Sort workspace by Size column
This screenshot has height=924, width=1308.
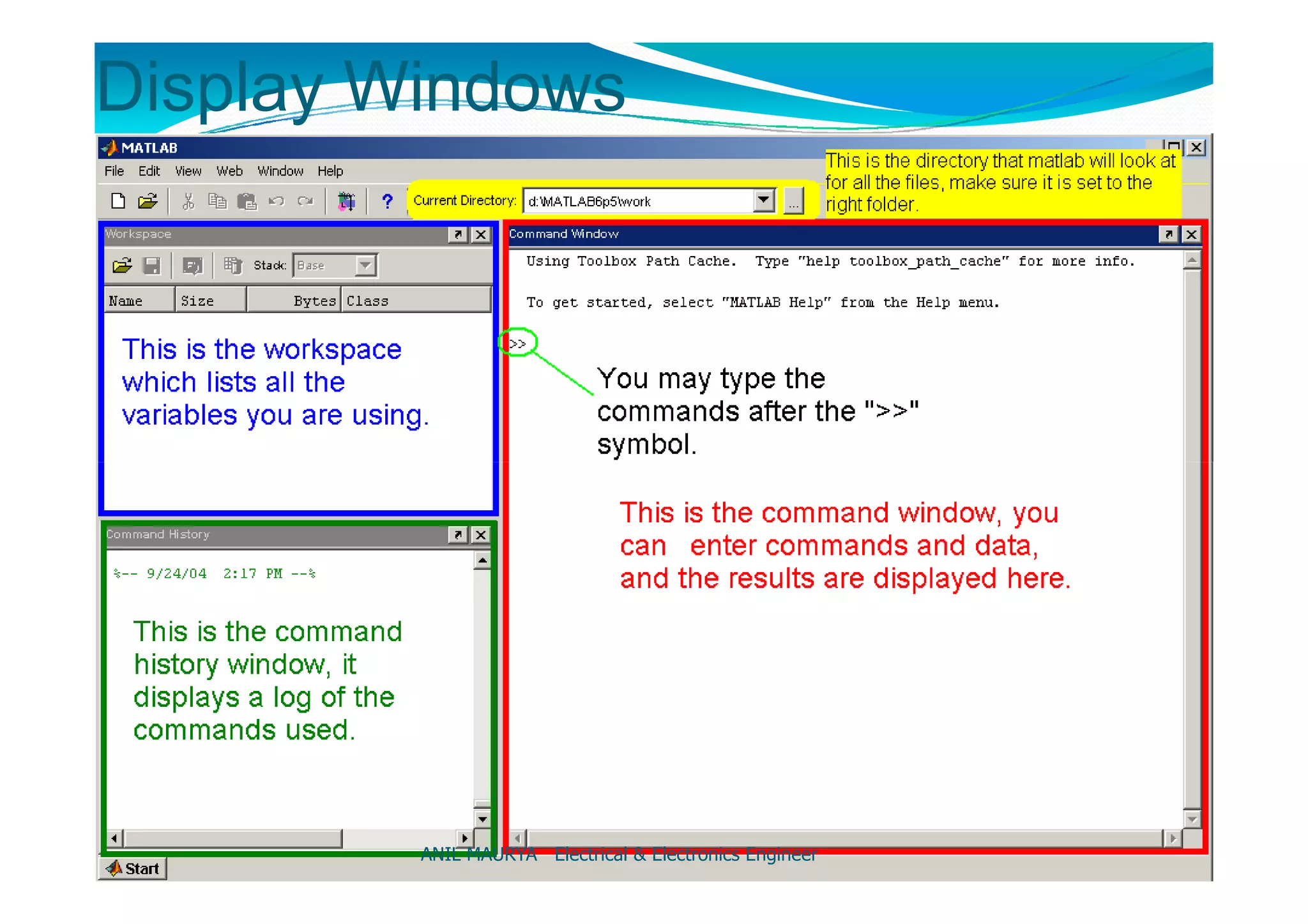click(x=211, y=300)
